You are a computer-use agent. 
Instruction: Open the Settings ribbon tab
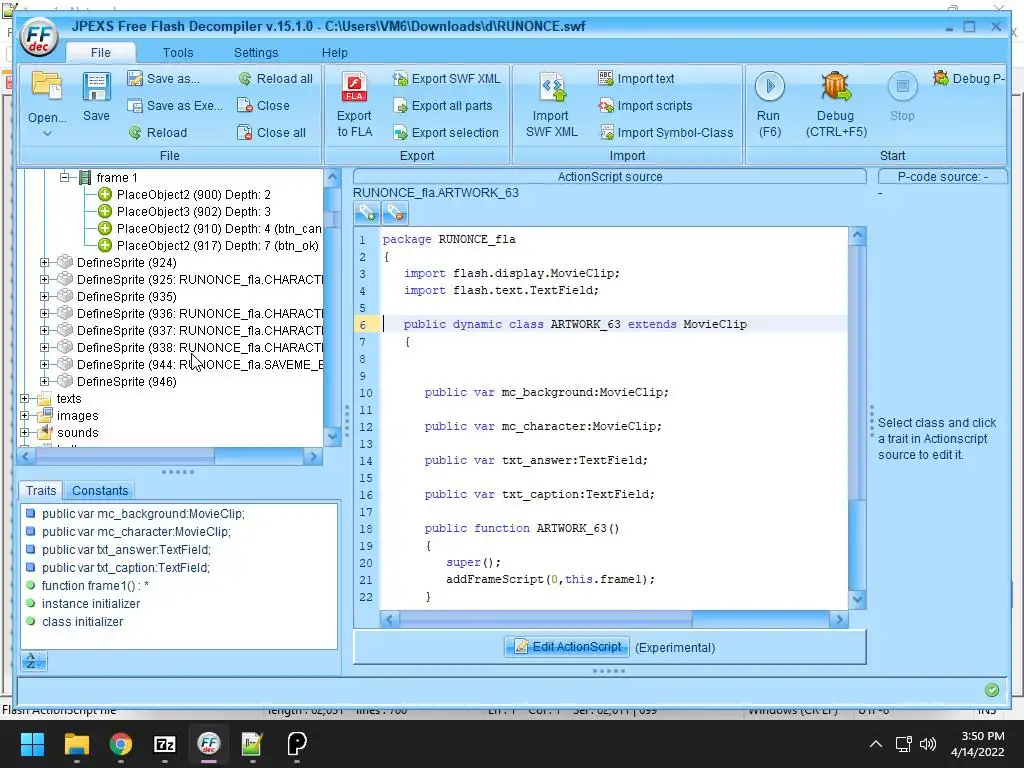[256, 53]
